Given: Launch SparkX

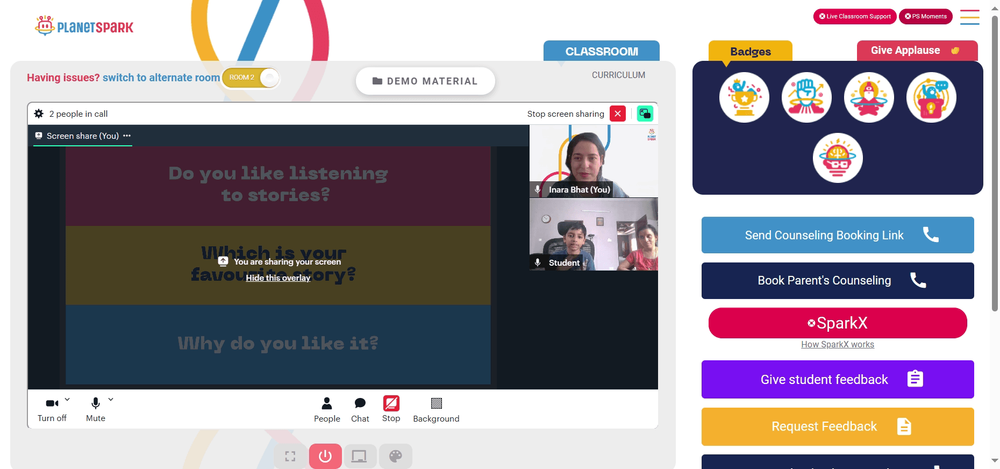Looking at the screenshot, I should coord(837,323).
